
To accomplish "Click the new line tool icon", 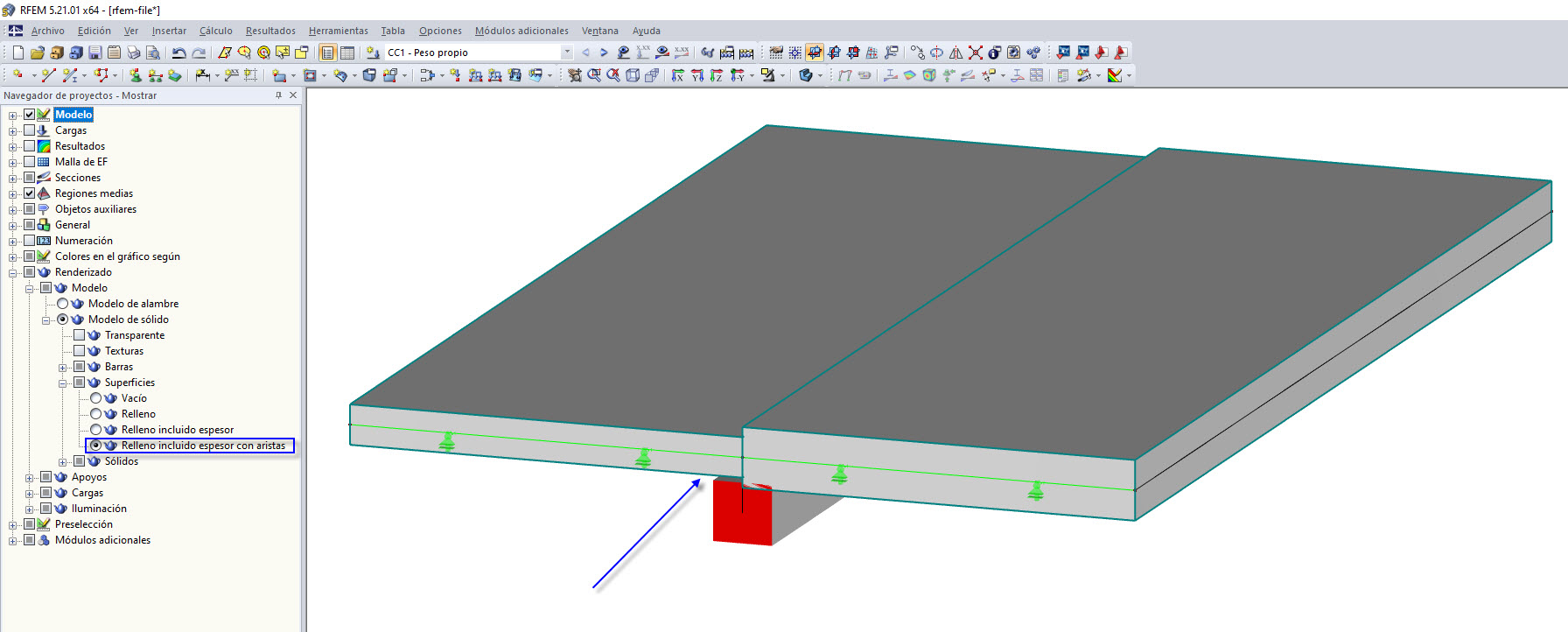I will tap(49, 75).
